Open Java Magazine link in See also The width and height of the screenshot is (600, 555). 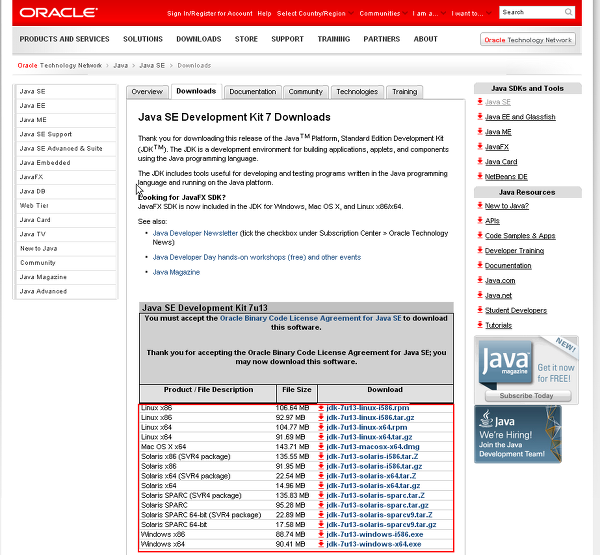pos(176,272)
